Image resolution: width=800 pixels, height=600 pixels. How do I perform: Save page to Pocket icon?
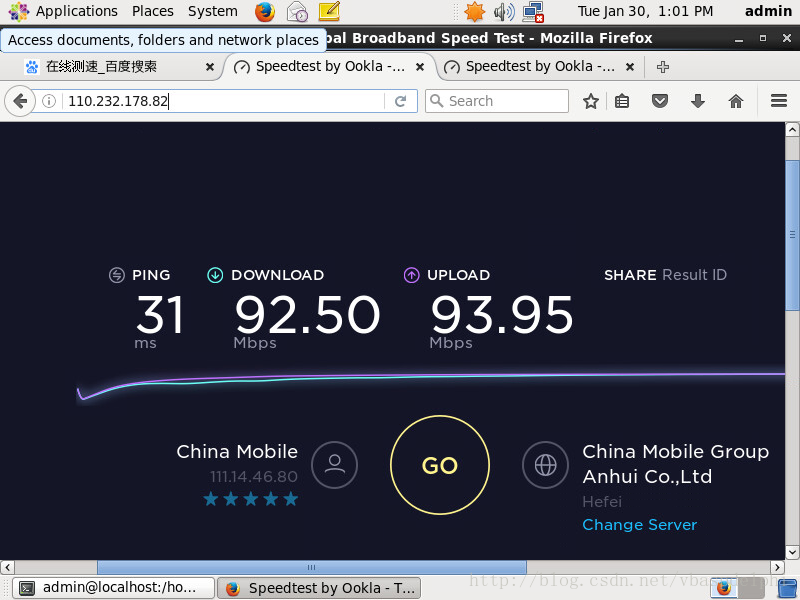660,101
